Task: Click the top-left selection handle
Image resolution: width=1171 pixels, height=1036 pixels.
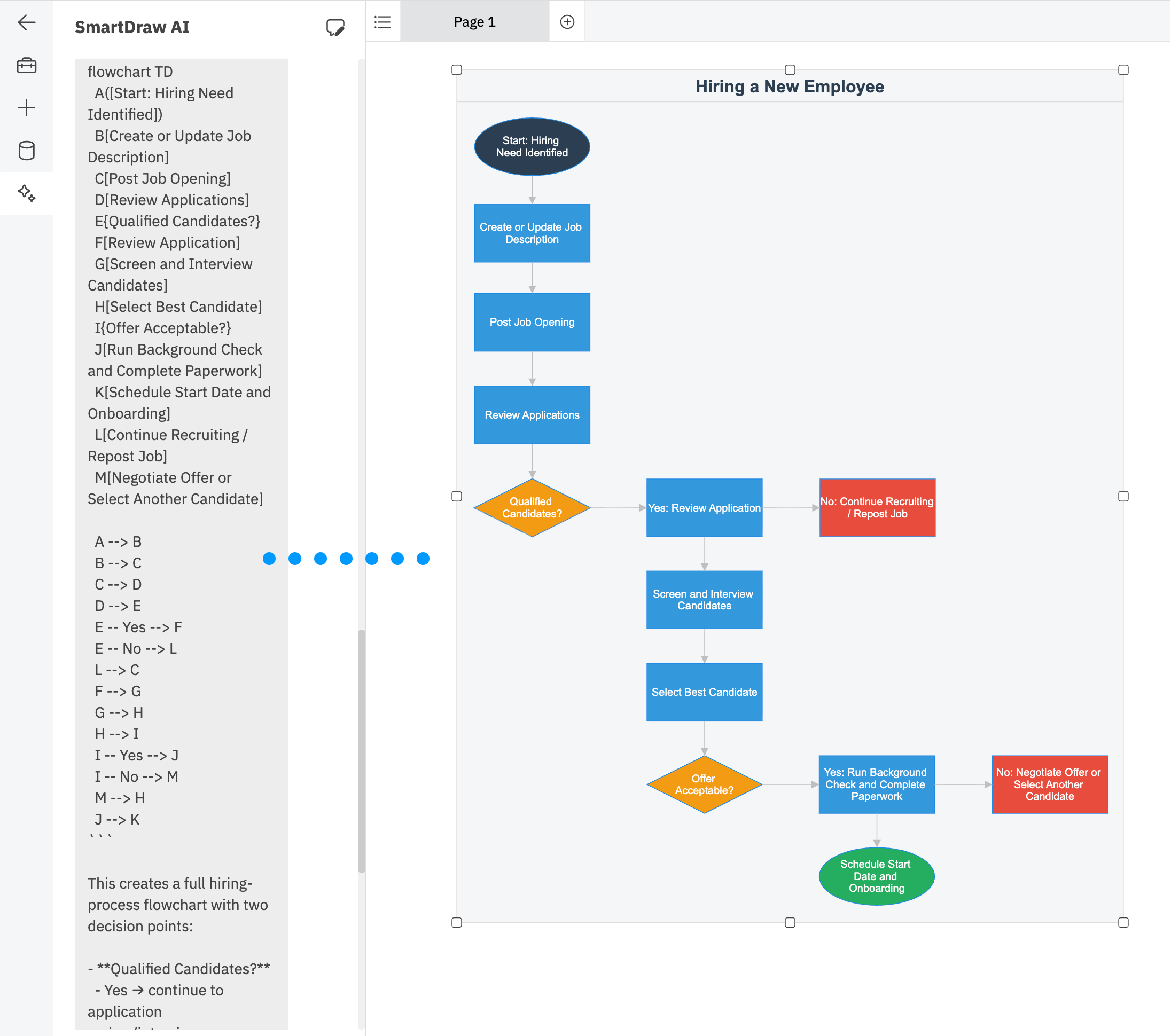Action: tap(457, 70)
